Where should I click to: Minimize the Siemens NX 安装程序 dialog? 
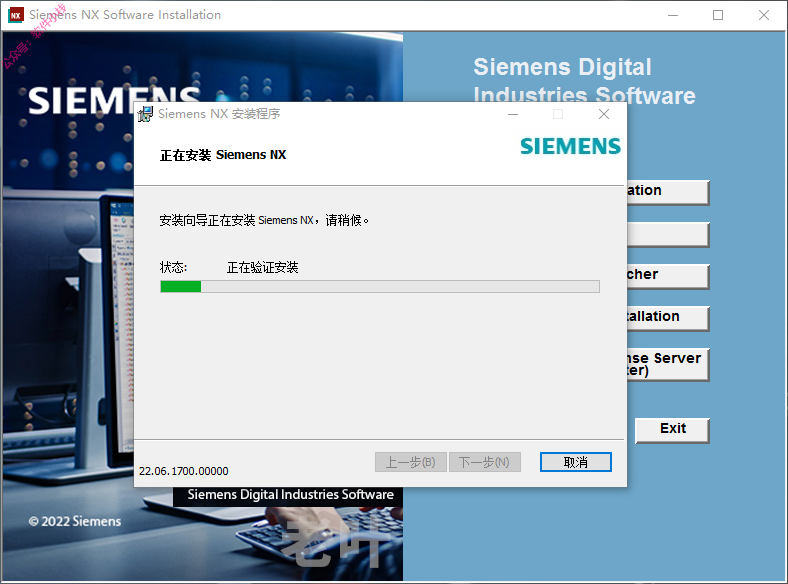tap(513, 114)
